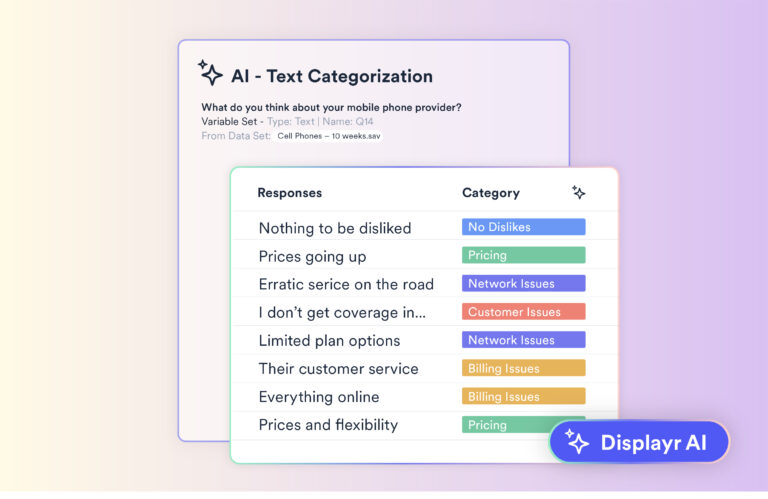The width and height of the screenshot is (768, 499).
Task: Click the Responses column header
Action: (290, 193)
